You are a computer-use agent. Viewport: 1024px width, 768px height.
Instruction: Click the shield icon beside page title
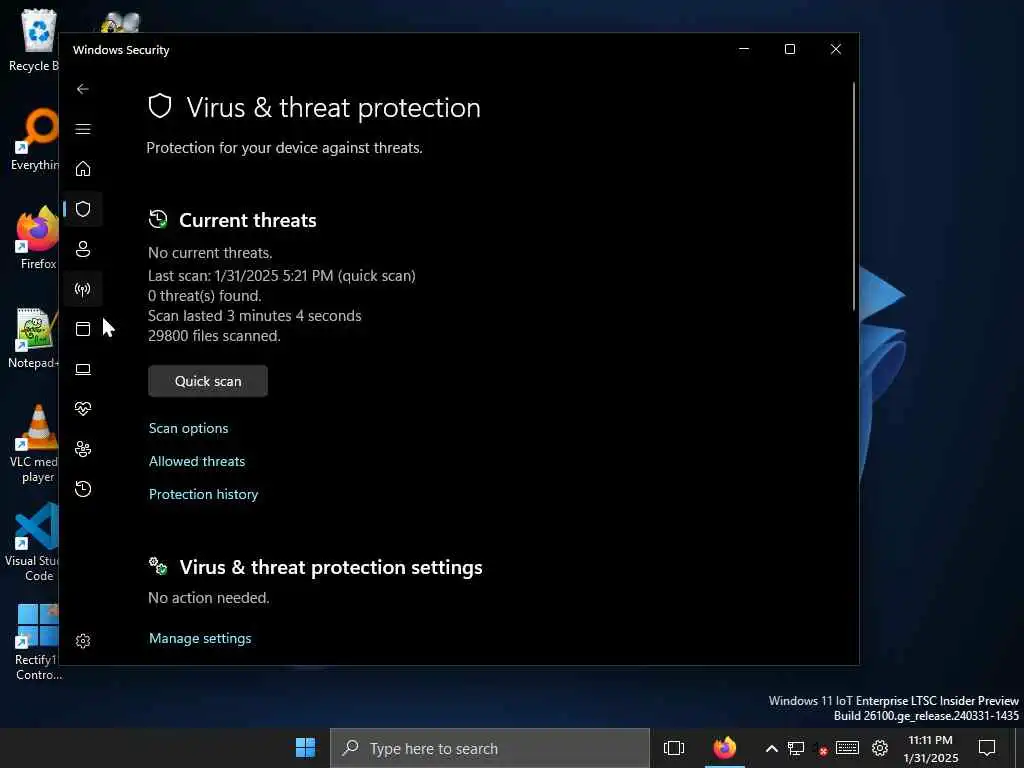[x=160, y=106]
